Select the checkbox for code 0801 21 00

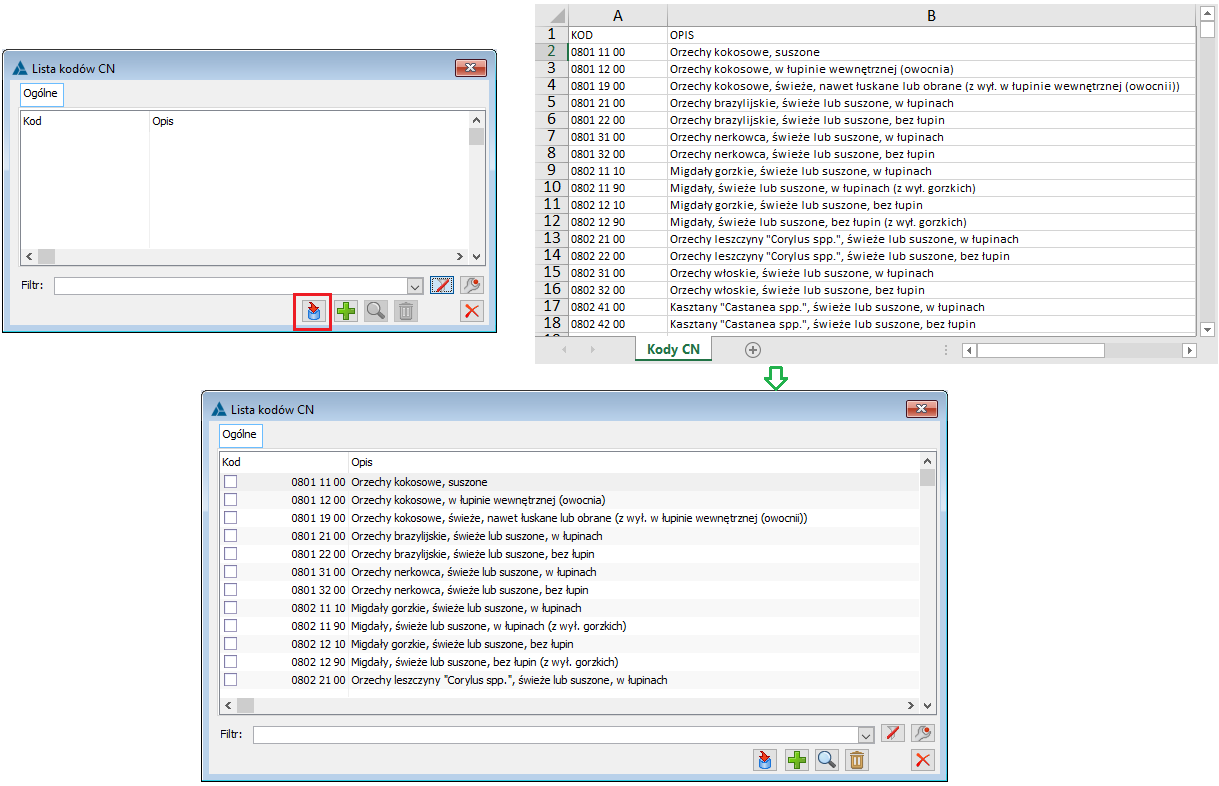pos(231,536)
